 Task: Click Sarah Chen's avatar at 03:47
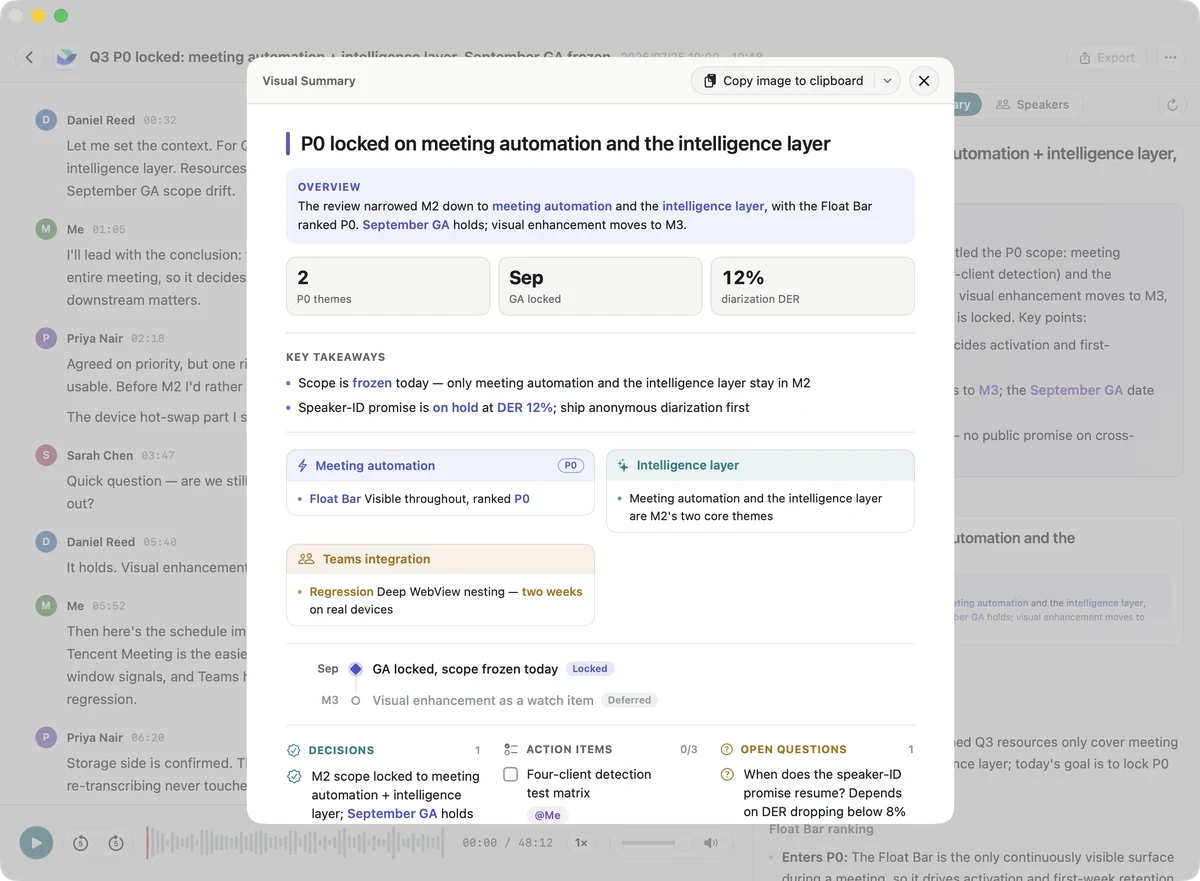(x=45, y=455)
